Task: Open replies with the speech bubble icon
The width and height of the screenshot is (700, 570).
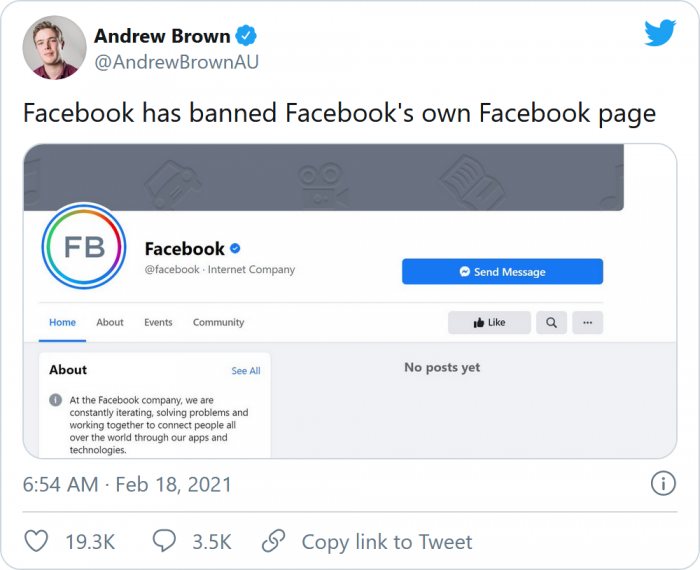Action: (165, 542)
